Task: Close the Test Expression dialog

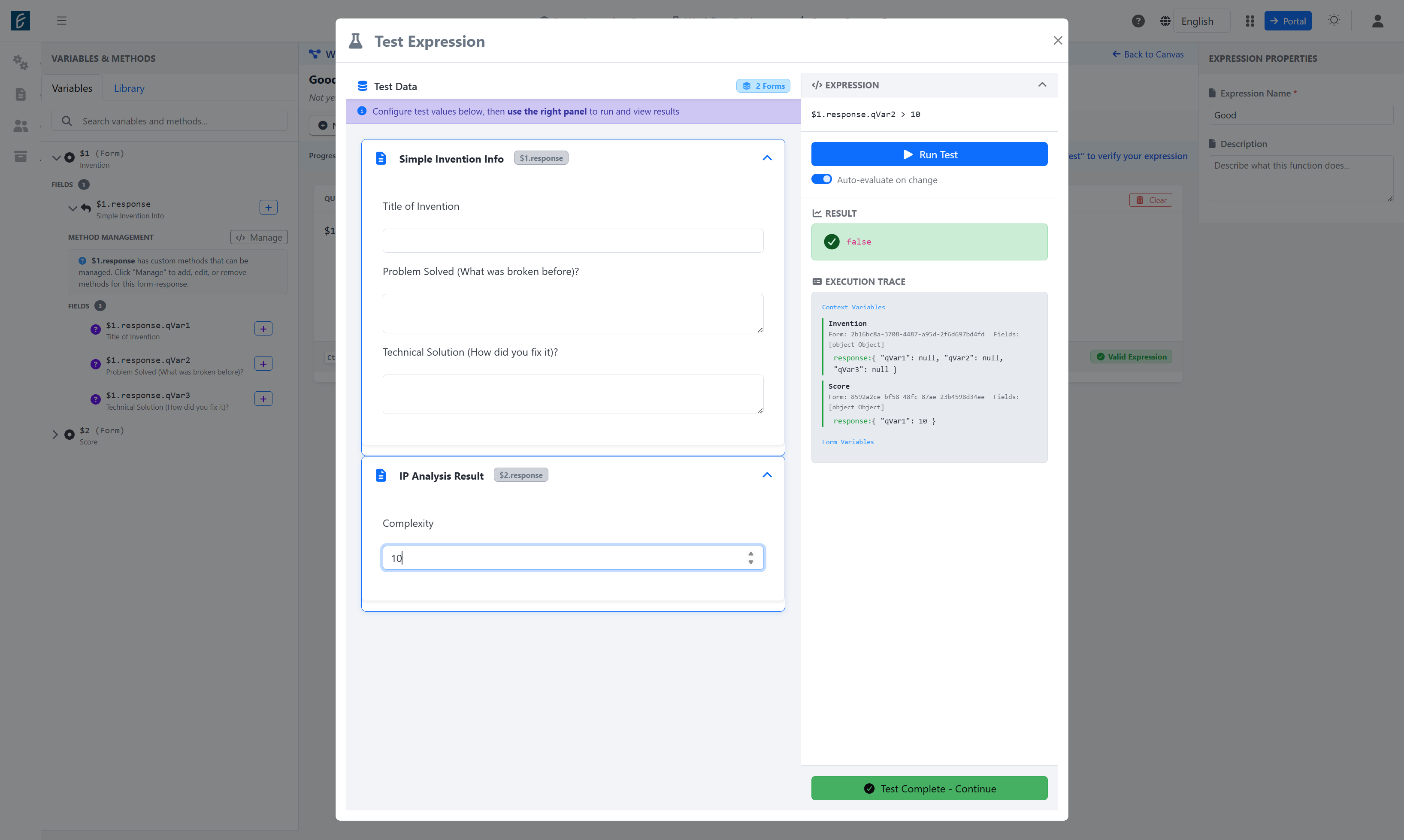Action: tap(1058, 40)
